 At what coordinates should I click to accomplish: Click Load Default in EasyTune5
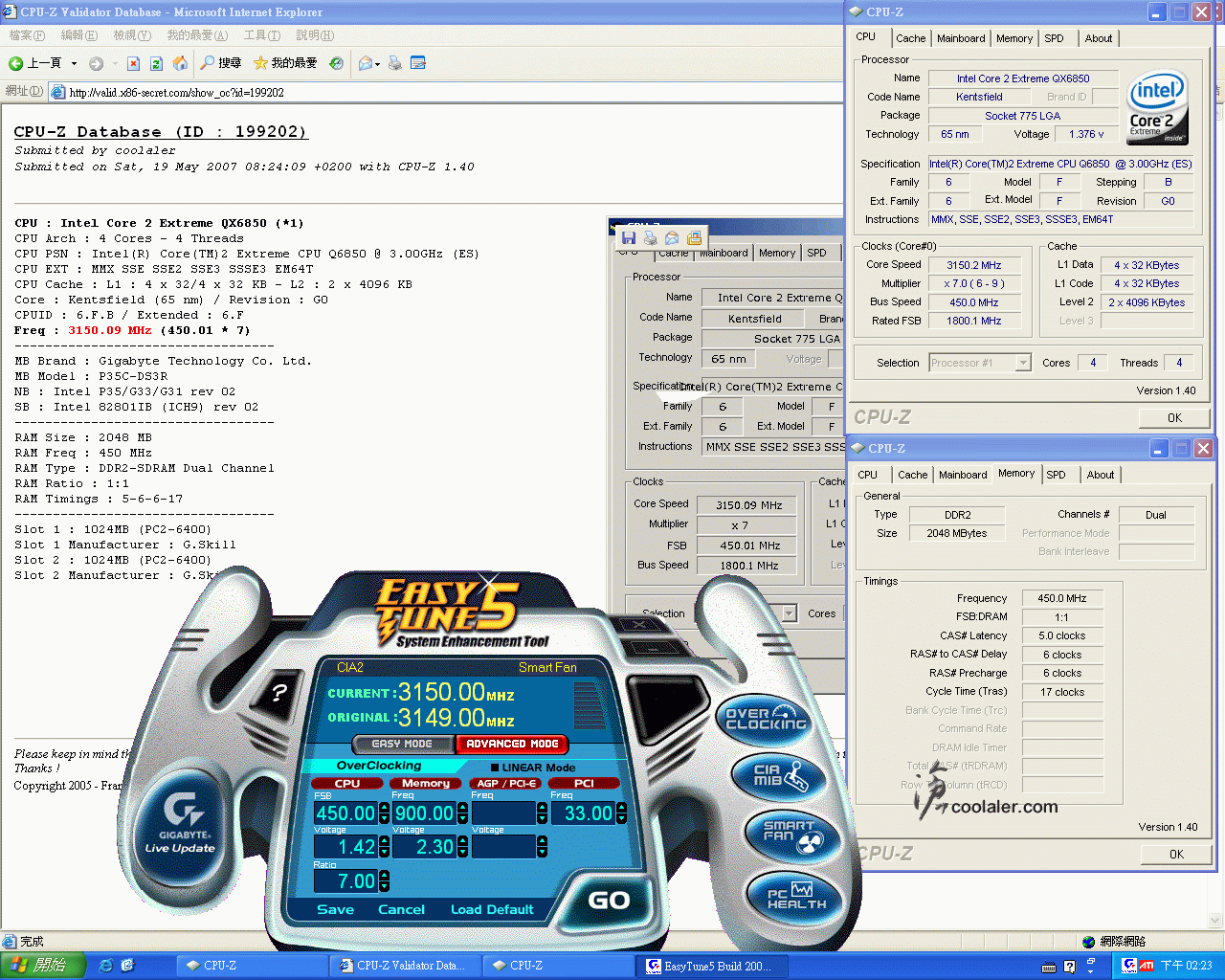click(493, 909)
